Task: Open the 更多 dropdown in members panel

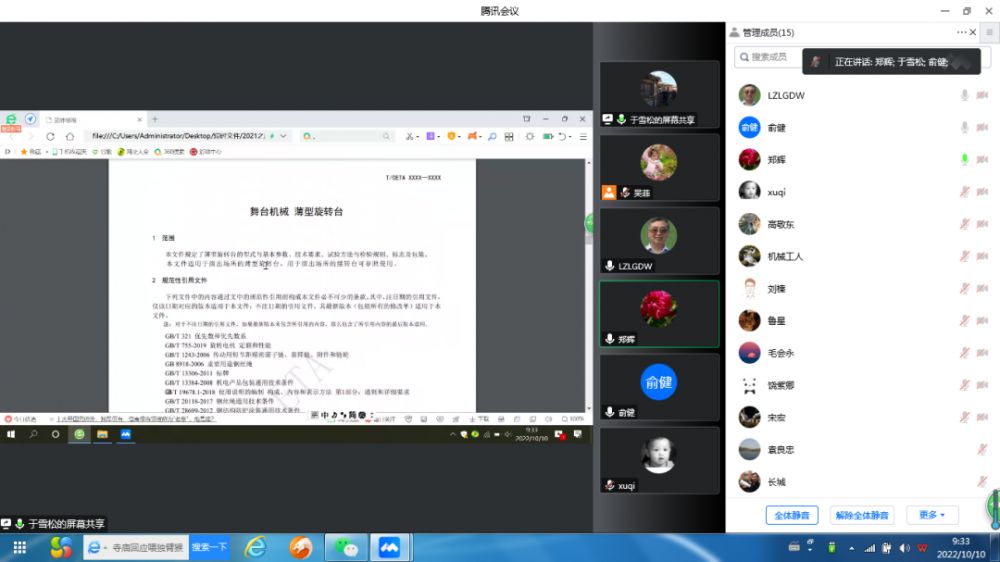Action: click(932, 515)
